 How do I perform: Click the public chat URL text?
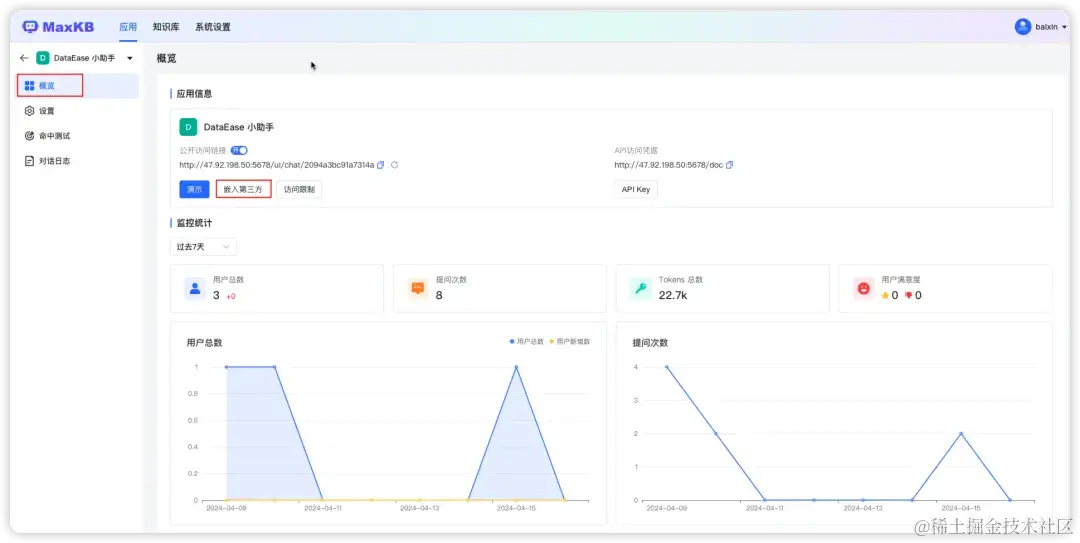pos(277,165)
